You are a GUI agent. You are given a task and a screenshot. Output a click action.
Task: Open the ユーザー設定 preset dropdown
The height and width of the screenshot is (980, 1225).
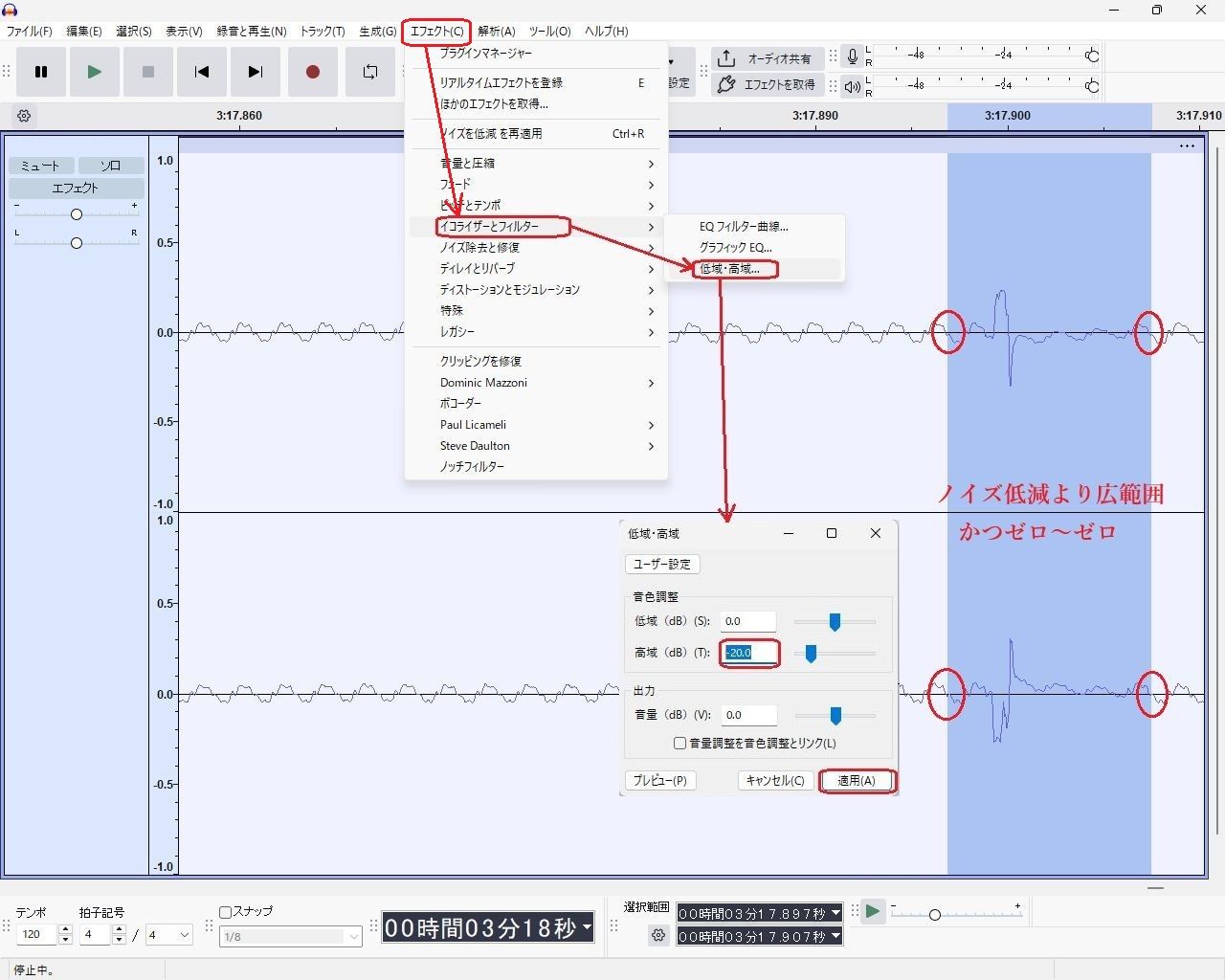pyautogui.click(x=662, y=564)
